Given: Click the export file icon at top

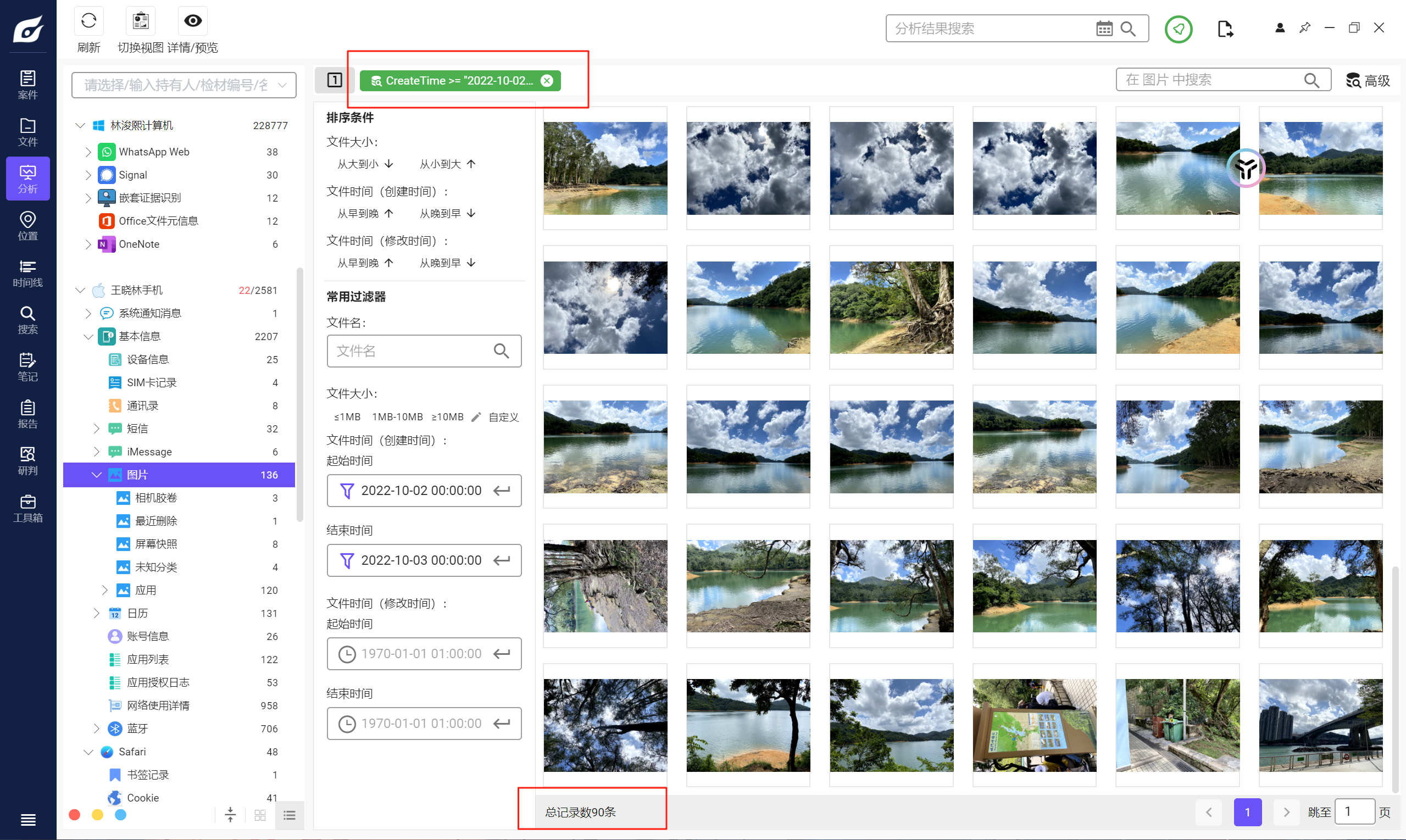Looking at the screenshot, I should click(x=1225, y=29).
